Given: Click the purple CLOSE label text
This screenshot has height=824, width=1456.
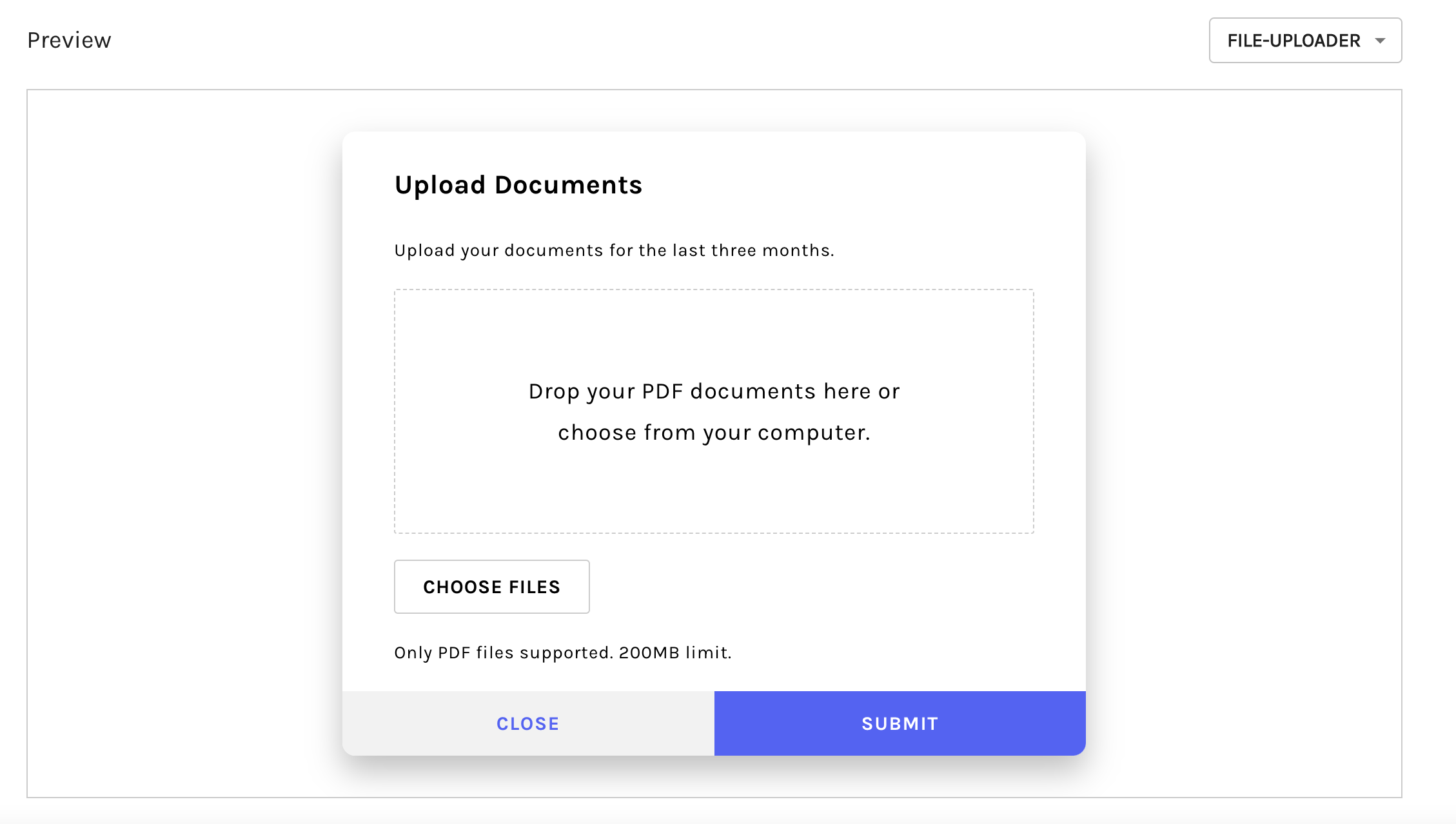Looking at the screenshot, I should [x=528, y=724].
